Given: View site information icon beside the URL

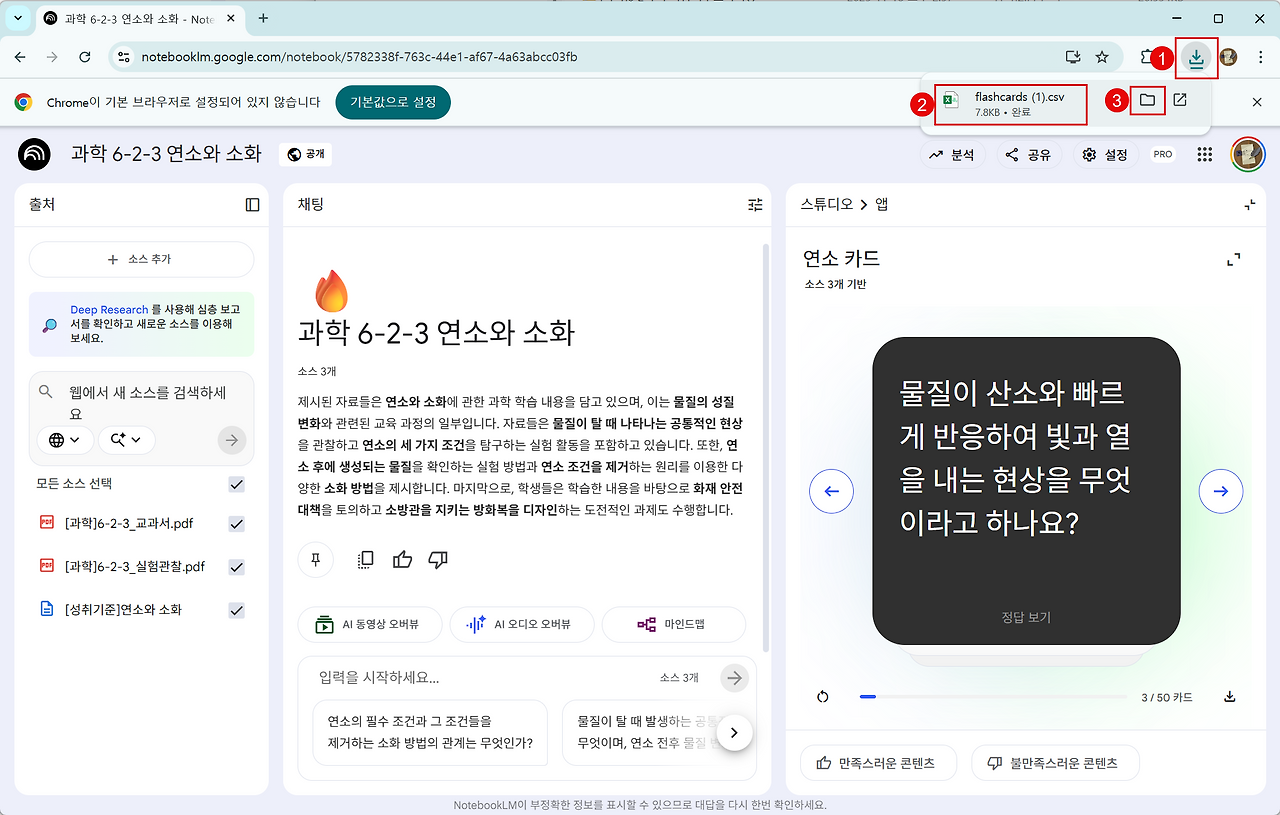Looking at the screenshot, I should 123,57.
